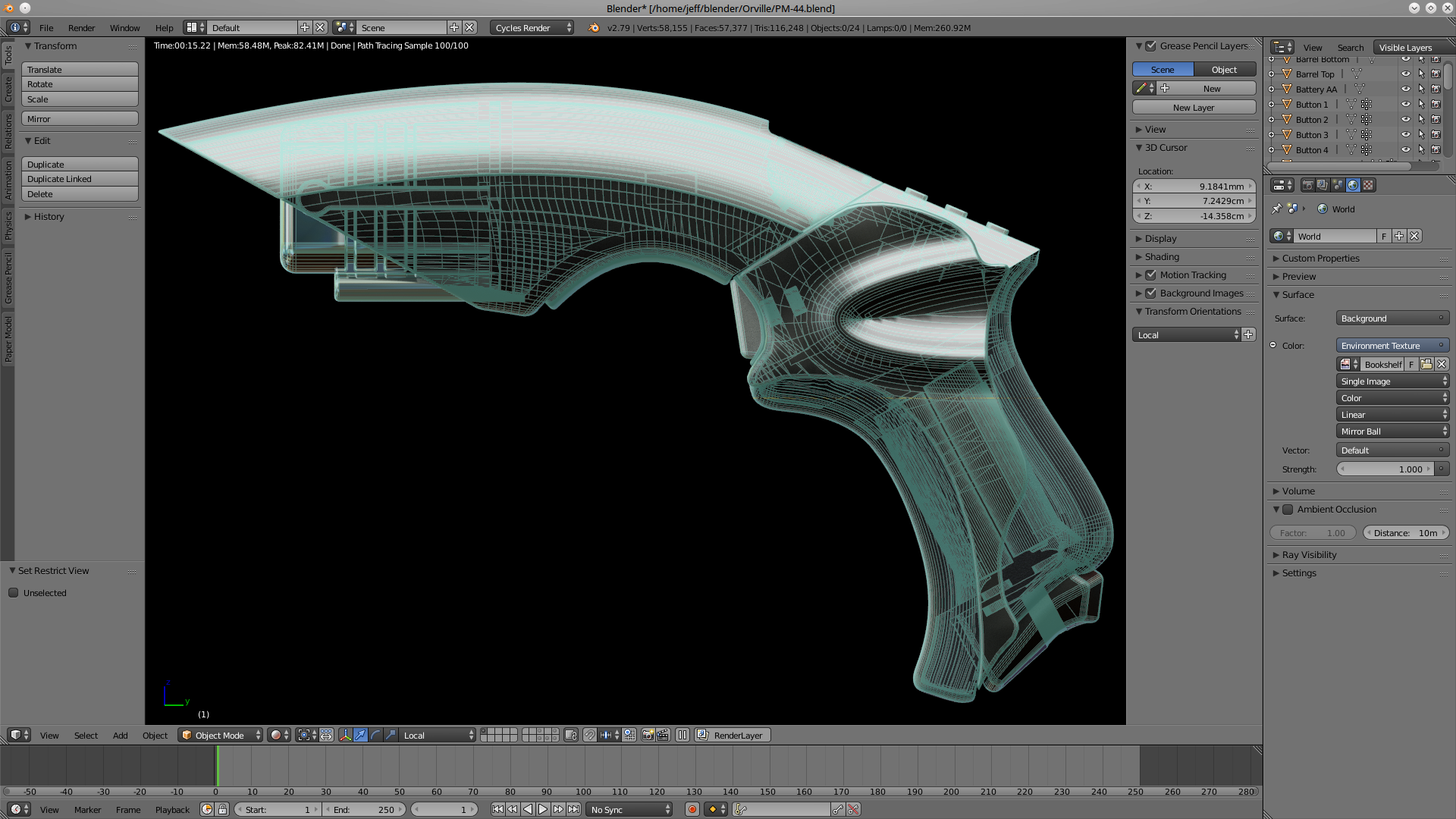
Task: Hide Barrel Top with its eye icon
Action: click(1406, 74)
